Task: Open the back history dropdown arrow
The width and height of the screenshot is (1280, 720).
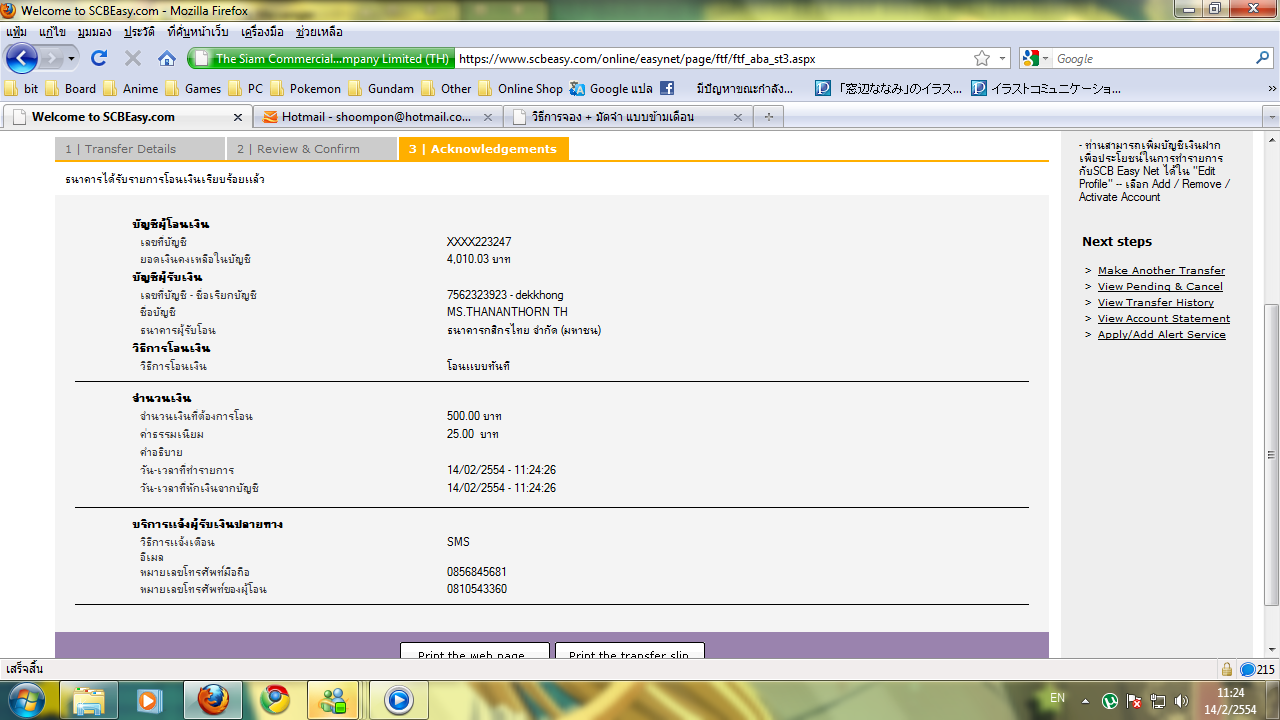Action: pyautogui.click(x=72, y=59)
